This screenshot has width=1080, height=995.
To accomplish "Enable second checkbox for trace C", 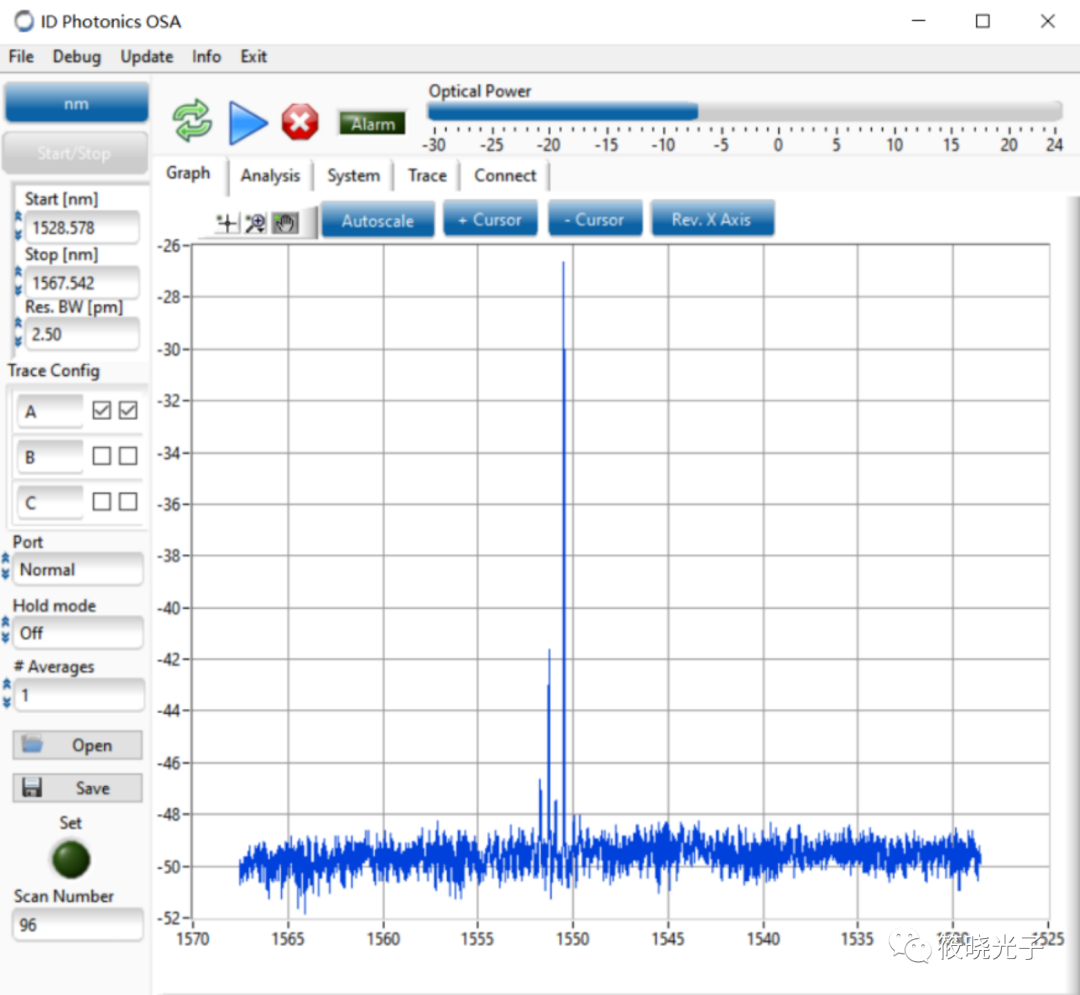I will (128, 502).
